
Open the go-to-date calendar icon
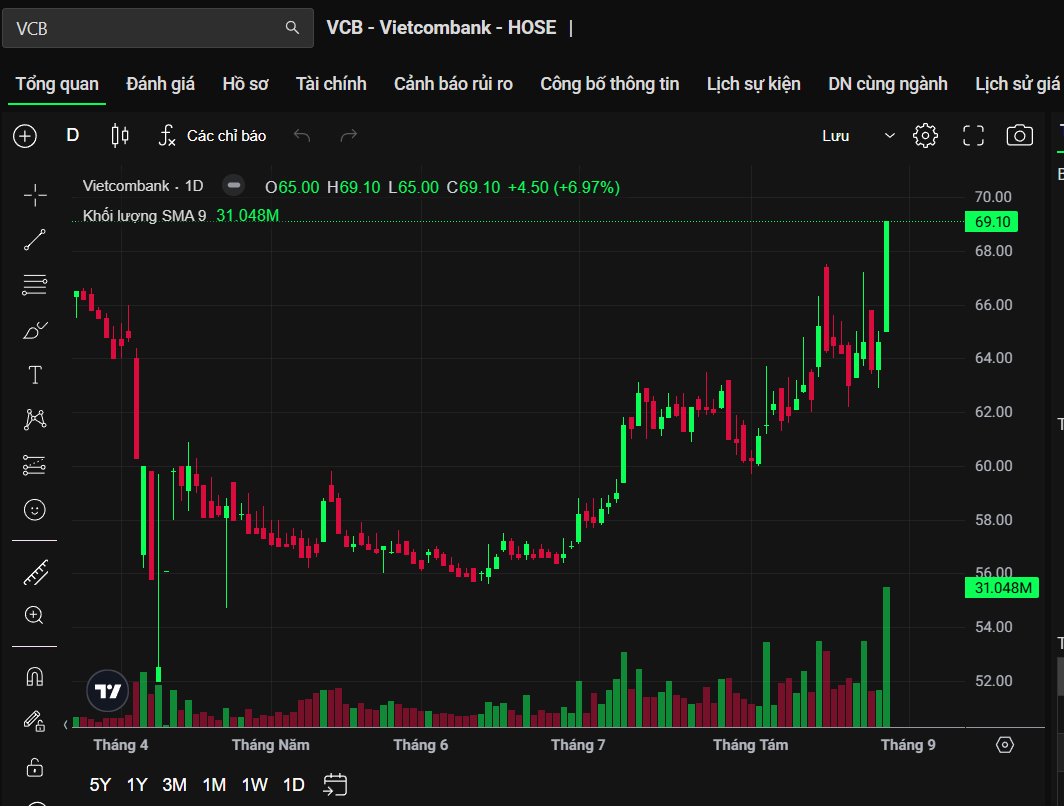click(x=335, y=785)
